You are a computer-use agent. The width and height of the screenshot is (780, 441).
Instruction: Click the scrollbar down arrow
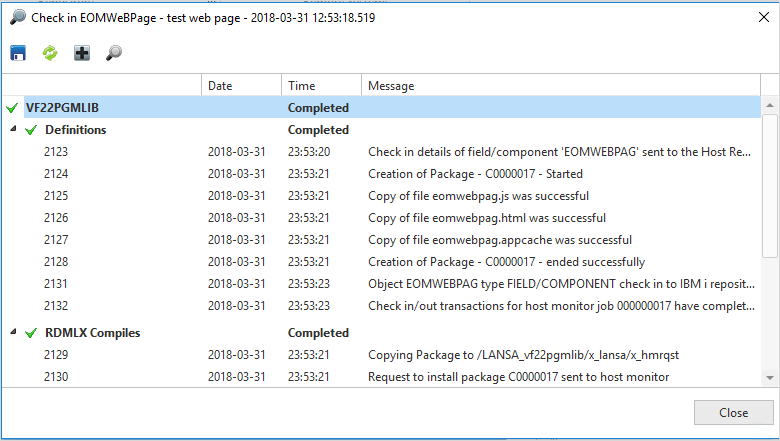tap(770, 378)
